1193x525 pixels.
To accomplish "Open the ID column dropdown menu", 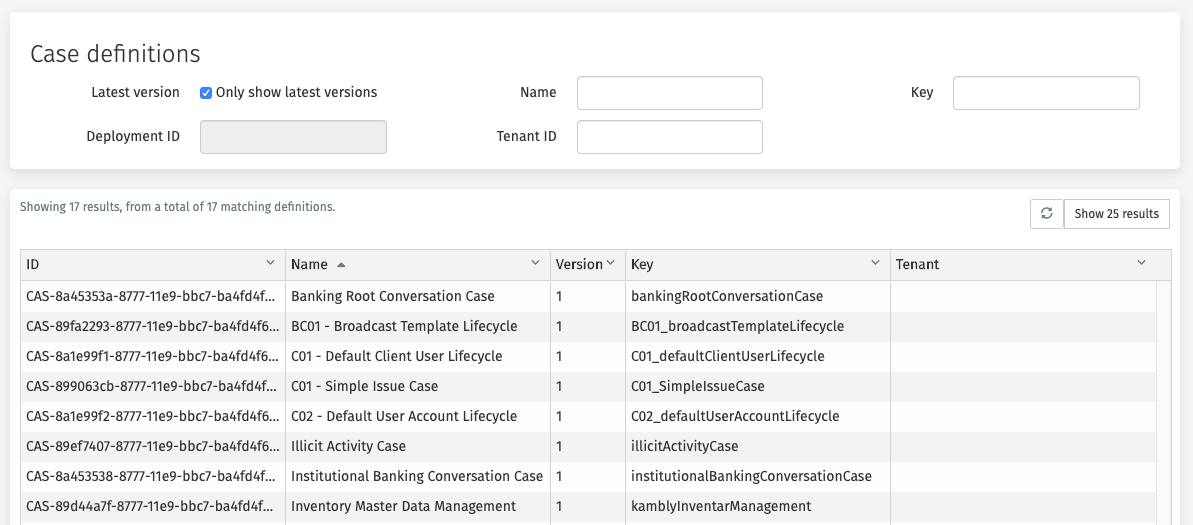I will (x=270, y=263).
